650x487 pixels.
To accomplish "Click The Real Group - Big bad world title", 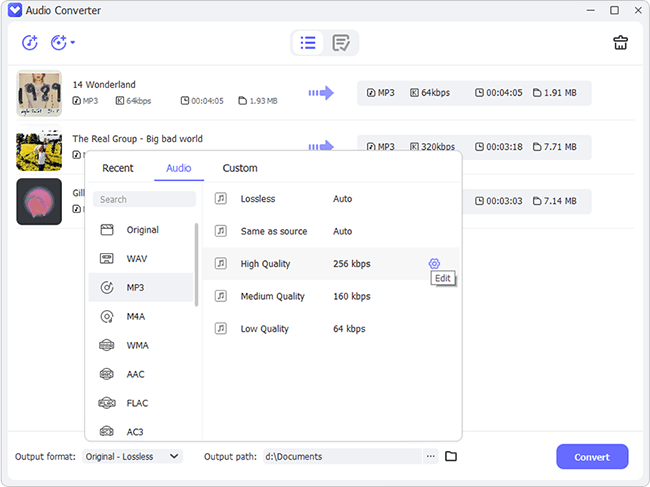I will (x=138, y=138).
